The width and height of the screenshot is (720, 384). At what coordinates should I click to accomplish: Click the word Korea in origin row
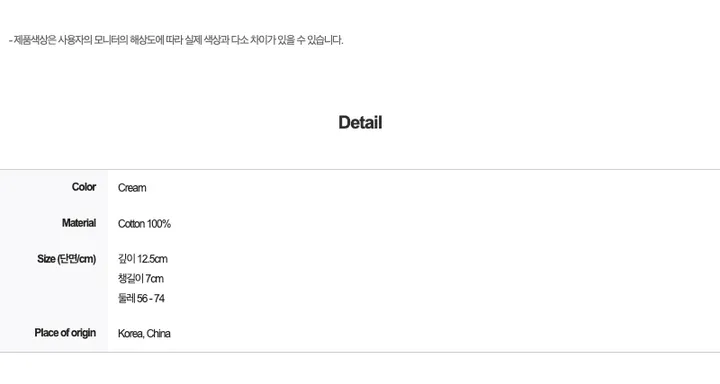coord(130,333)
